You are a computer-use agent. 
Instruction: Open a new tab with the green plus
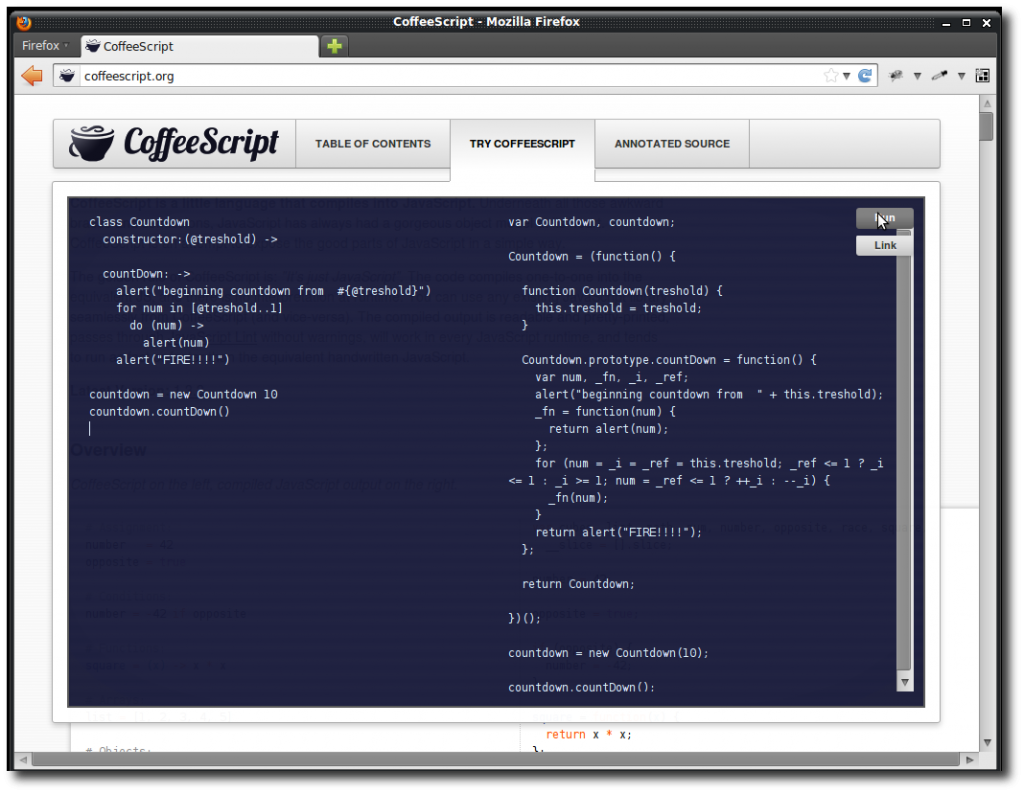[x=334, y=45]
